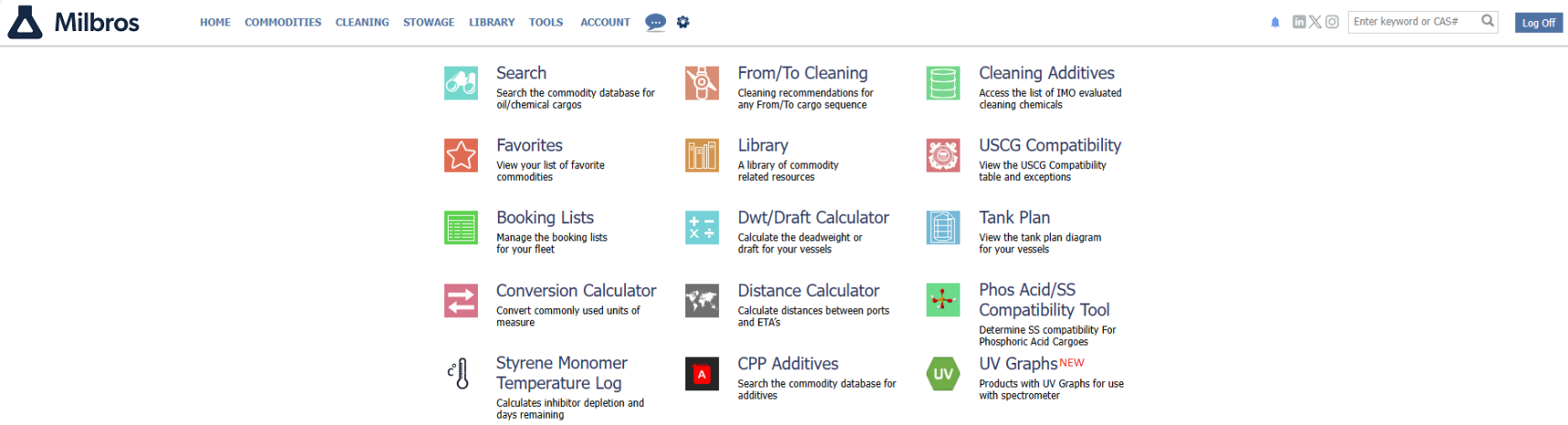Click the settings gear icon in navbar
Screen dimensions: 1568x425
683,22
